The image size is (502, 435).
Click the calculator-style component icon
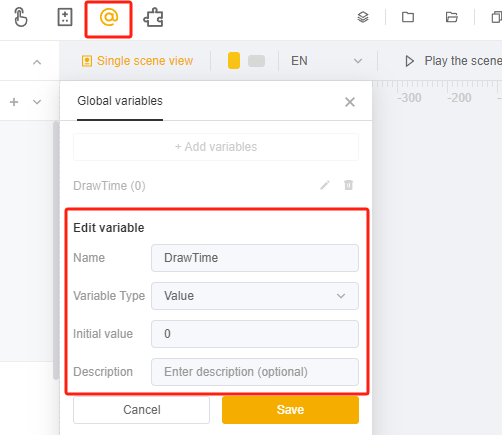[x=65, y=17]
